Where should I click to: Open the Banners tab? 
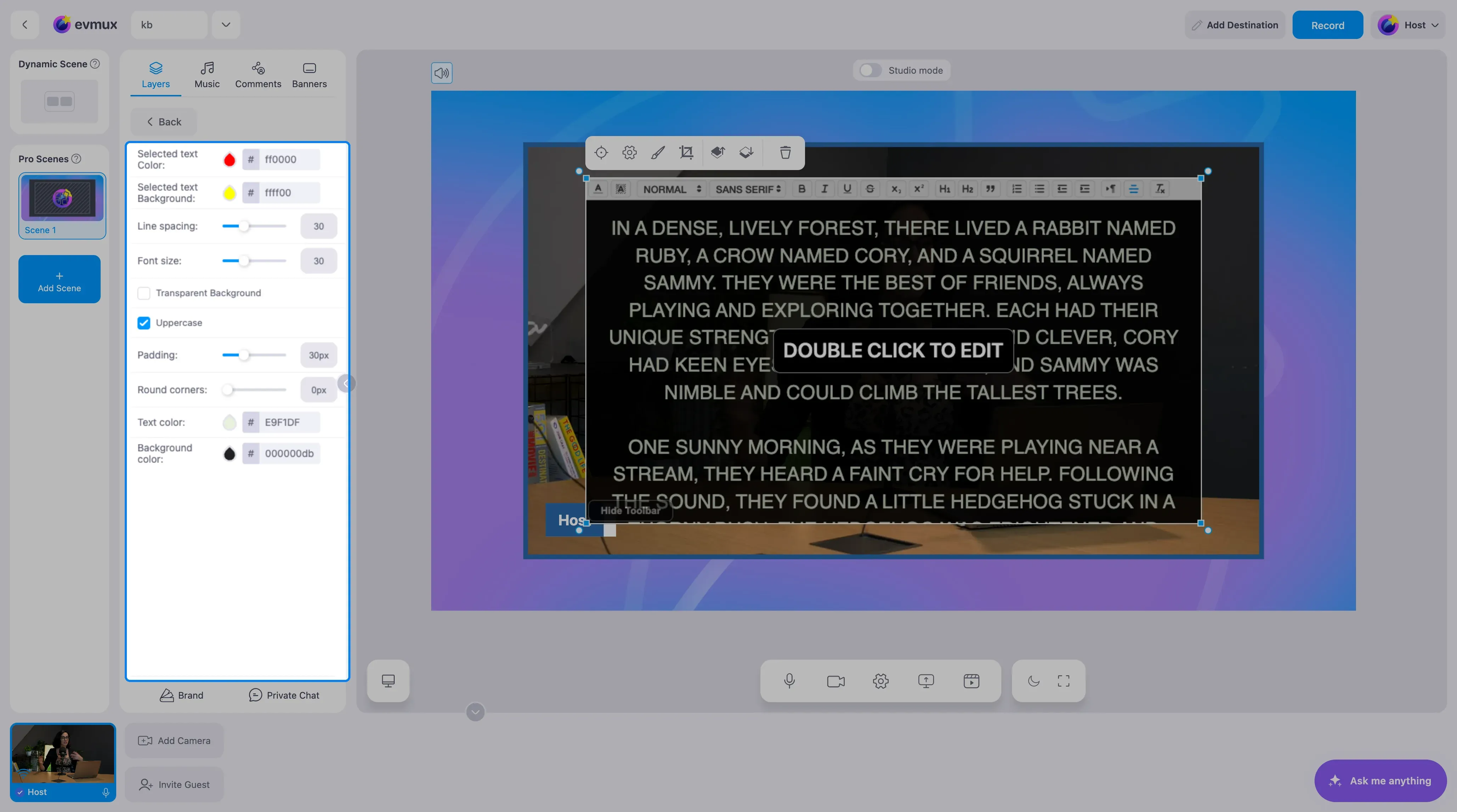click(x=309, y=75)
